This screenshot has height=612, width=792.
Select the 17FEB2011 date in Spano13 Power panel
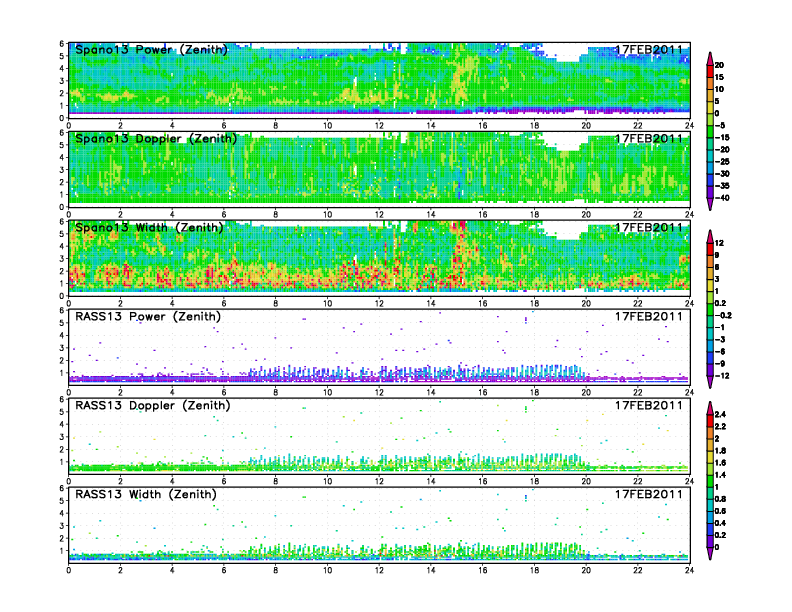(649, 49)
